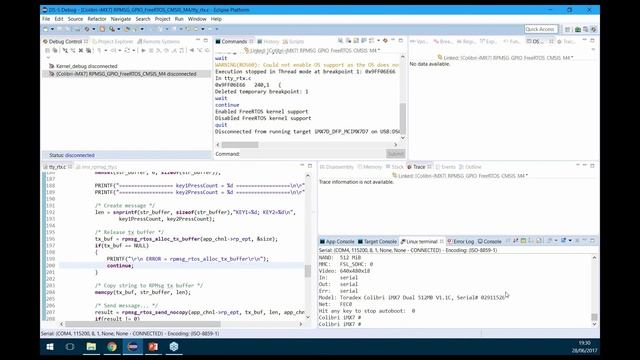Viewport: 640px width, 360px height.
Task: Open the App Console tab
Action: (x=337, y=242)
